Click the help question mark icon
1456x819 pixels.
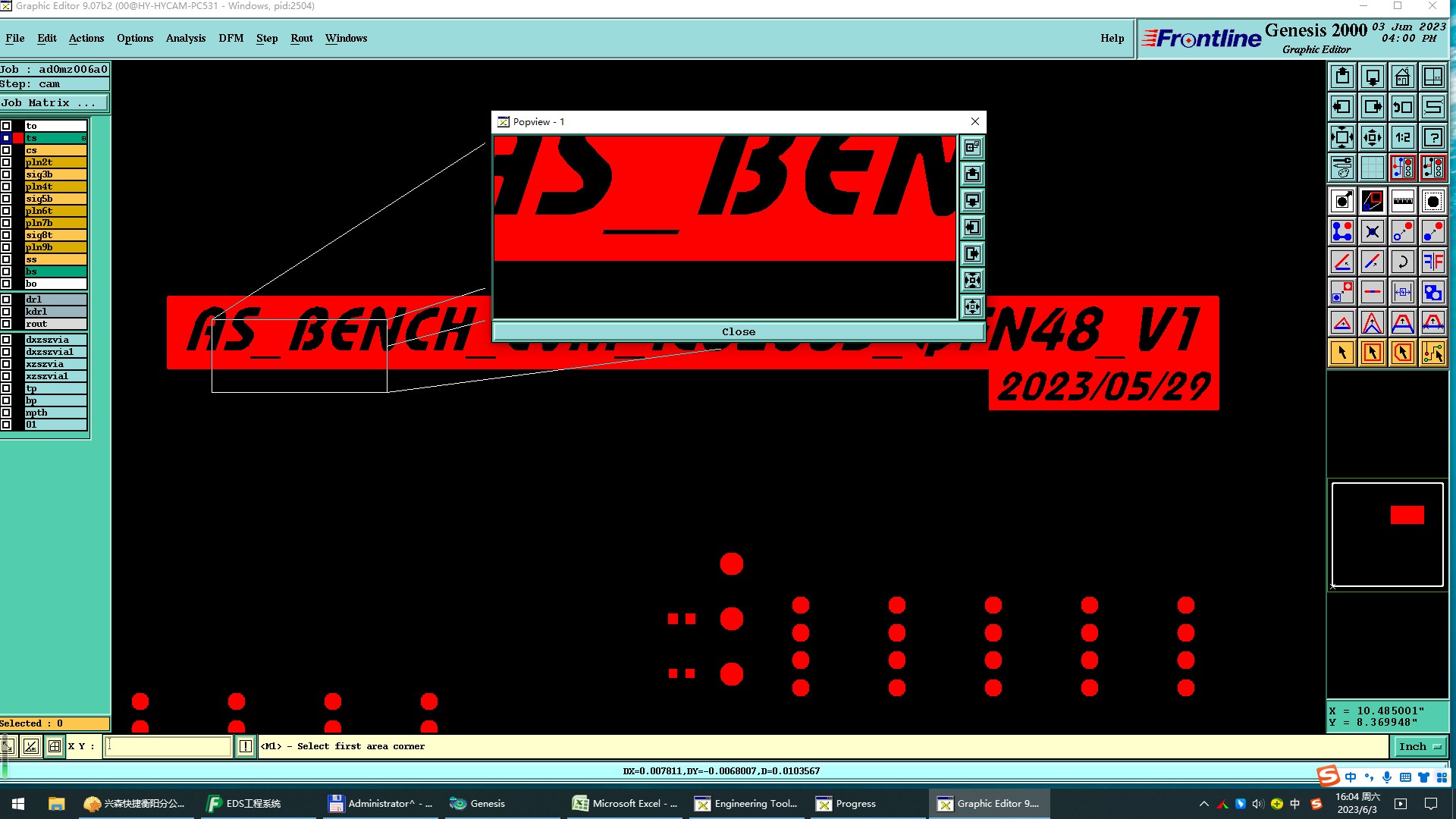pos(1432,137)
